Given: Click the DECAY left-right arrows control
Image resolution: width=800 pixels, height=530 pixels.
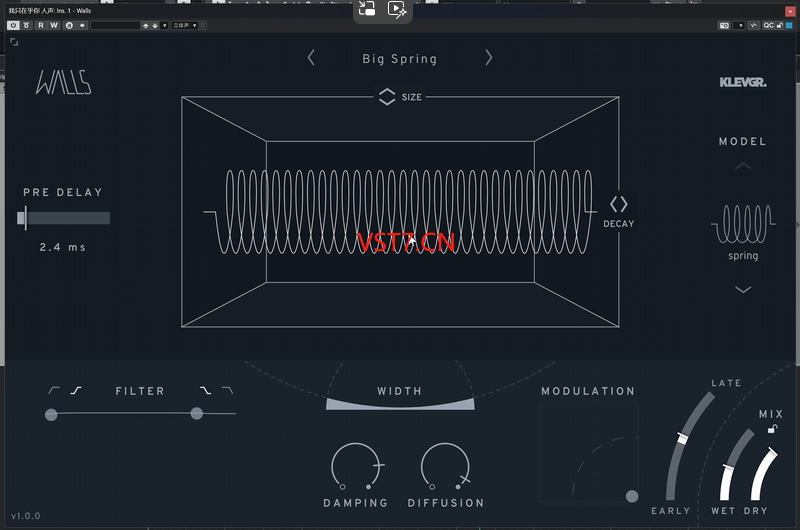Looking at the screenshot, I should (x=618, y=205).
